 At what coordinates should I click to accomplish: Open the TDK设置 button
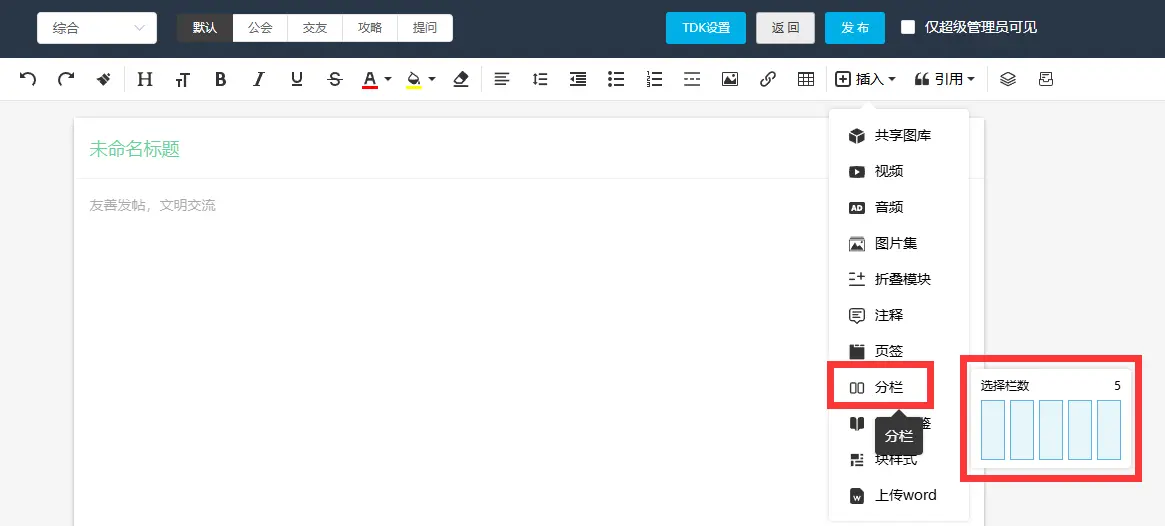(706, 28)
